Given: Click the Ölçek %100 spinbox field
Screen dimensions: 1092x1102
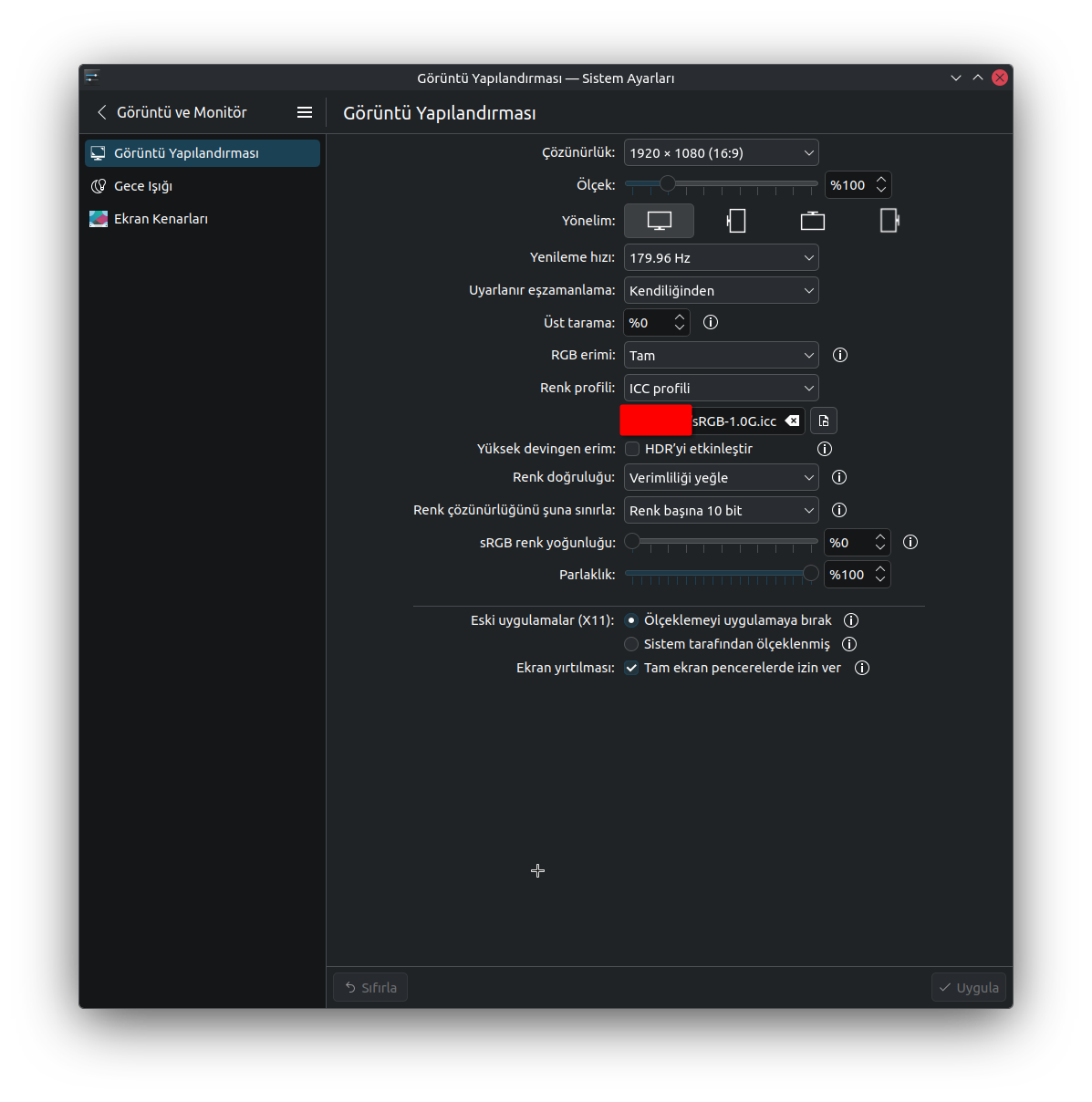Looking at the screenshot, I should click(x=858, y=184).
